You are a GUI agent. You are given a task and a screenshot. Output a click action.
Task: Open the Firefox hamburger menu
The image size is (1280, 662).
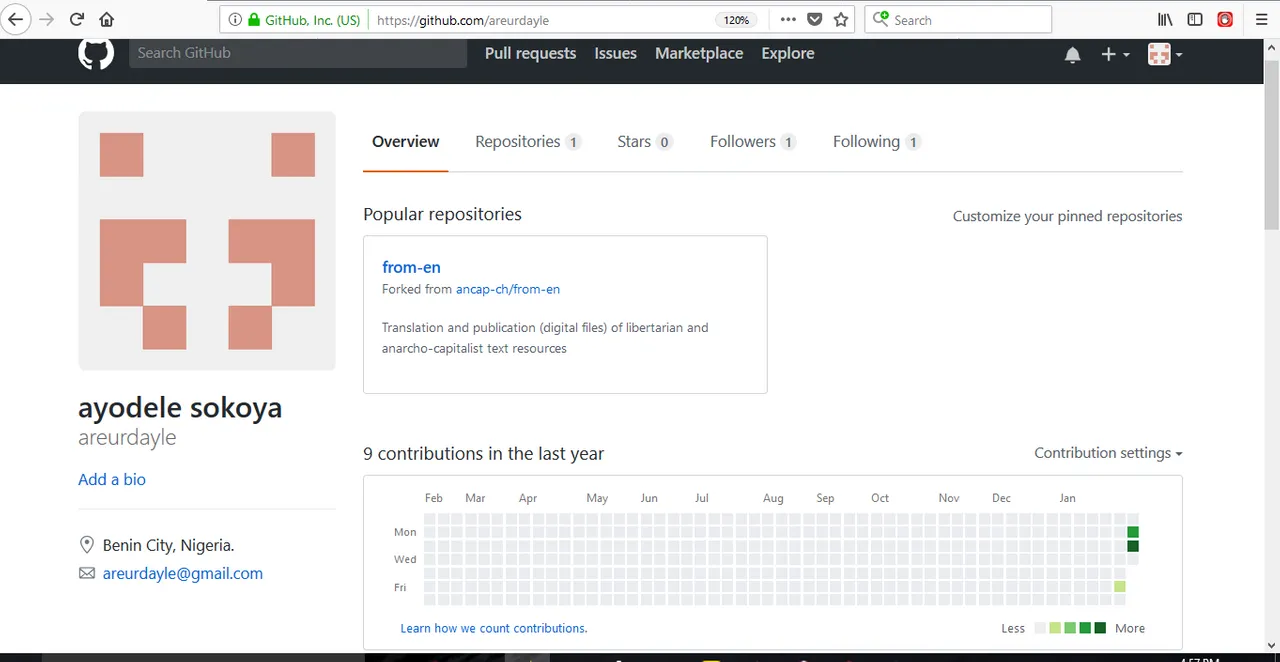[x=1261, y=19]
